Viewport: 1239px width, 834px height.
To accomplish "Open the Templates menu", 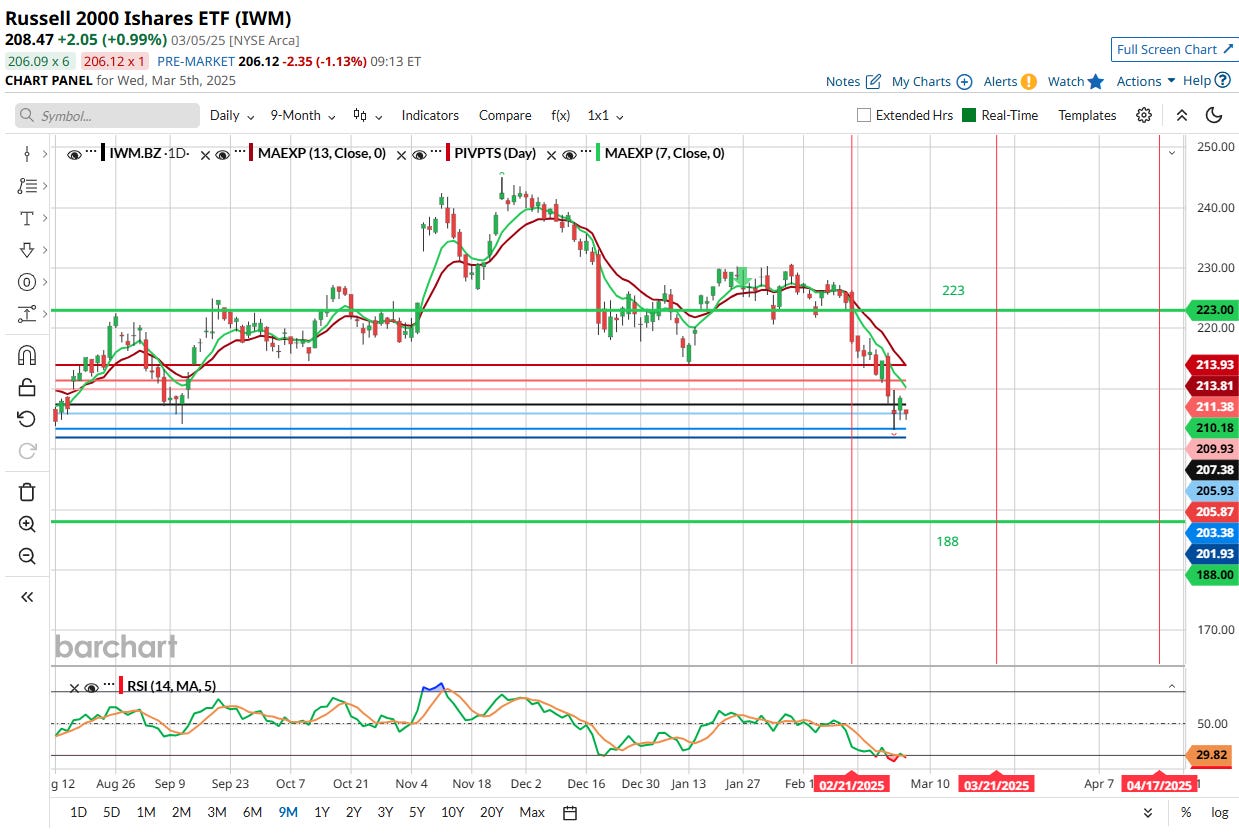I will [x=1087, y=115].
